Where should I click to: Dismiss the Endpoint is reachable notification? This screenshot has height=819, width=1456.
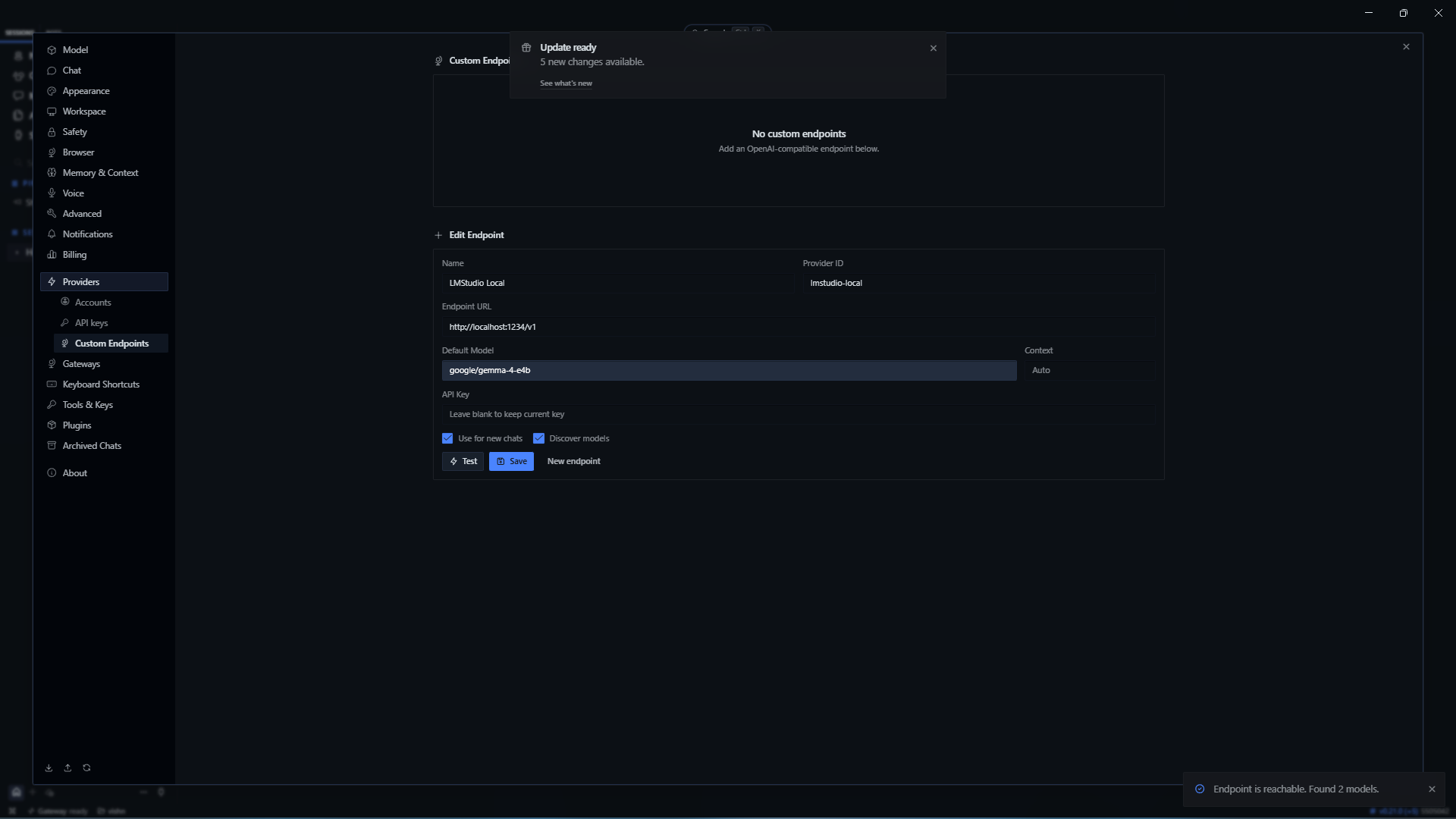pos(1432,789)
